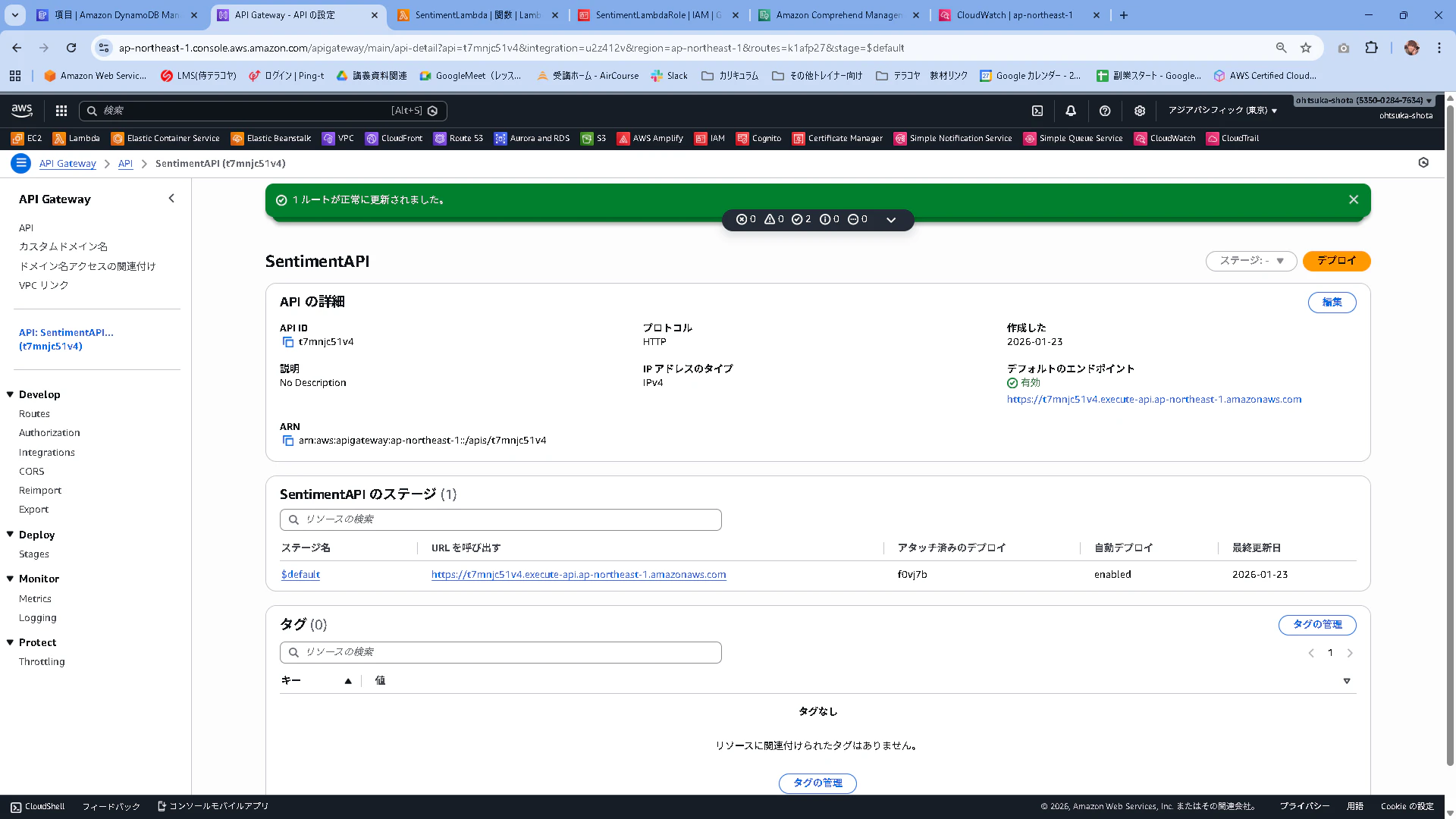
Task: Open Stages under Deploy
Action: [34, 554]
